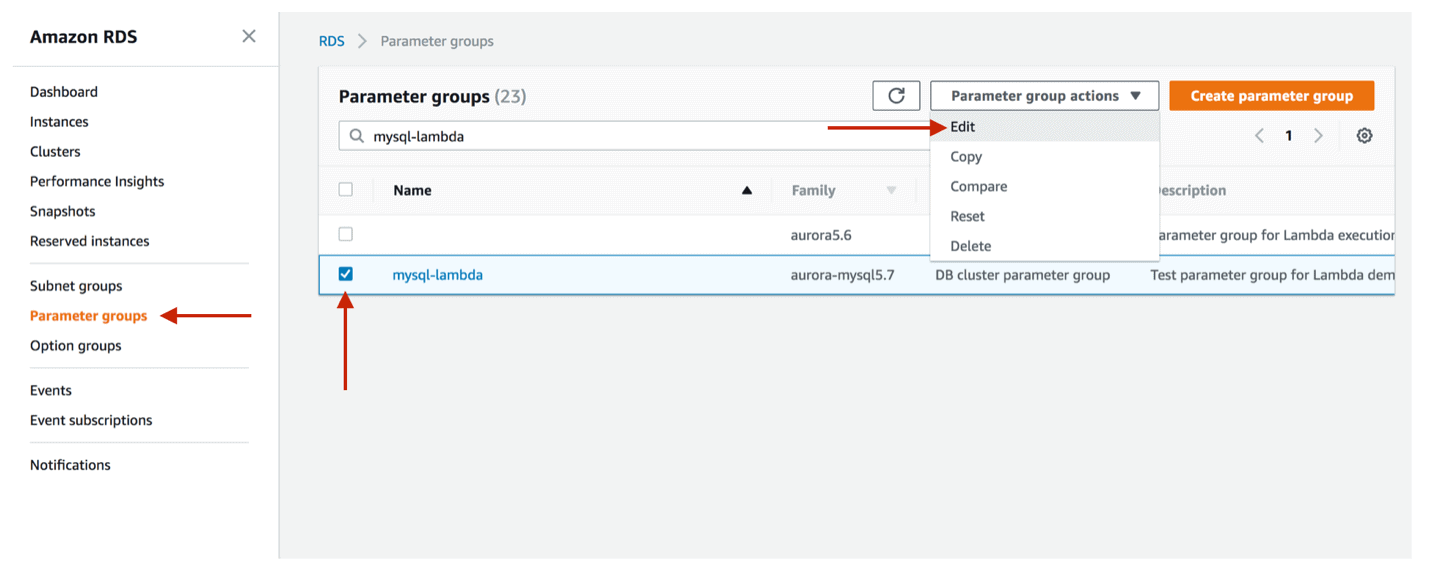The height and width of the screenshot is (579, 1432).
Task: Click the page number 1 indicator
Action: tap(1289, 136)
